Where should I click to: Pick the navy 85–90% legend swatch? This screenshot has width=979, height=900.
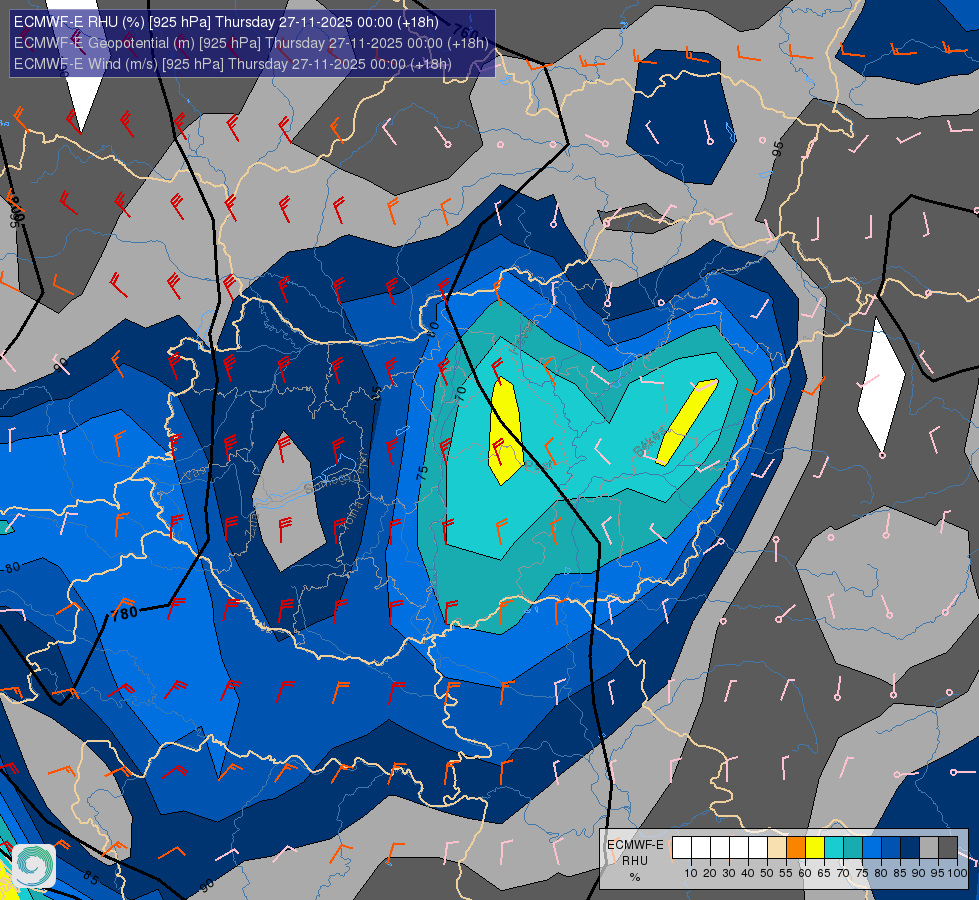pos(910,848)
